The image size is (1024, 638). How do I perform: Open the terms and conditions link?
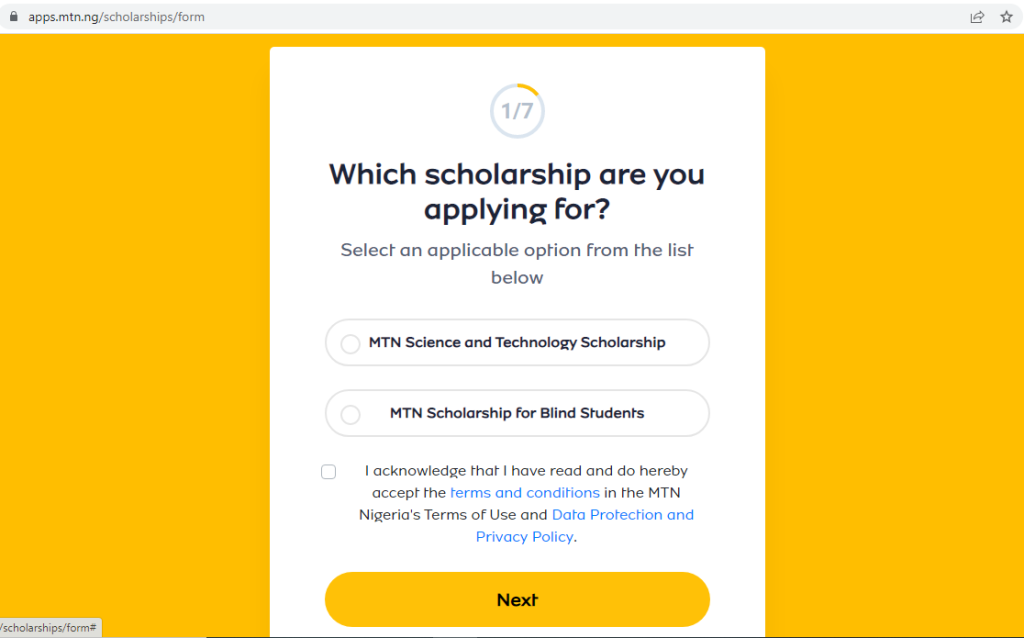coord(525,492)
